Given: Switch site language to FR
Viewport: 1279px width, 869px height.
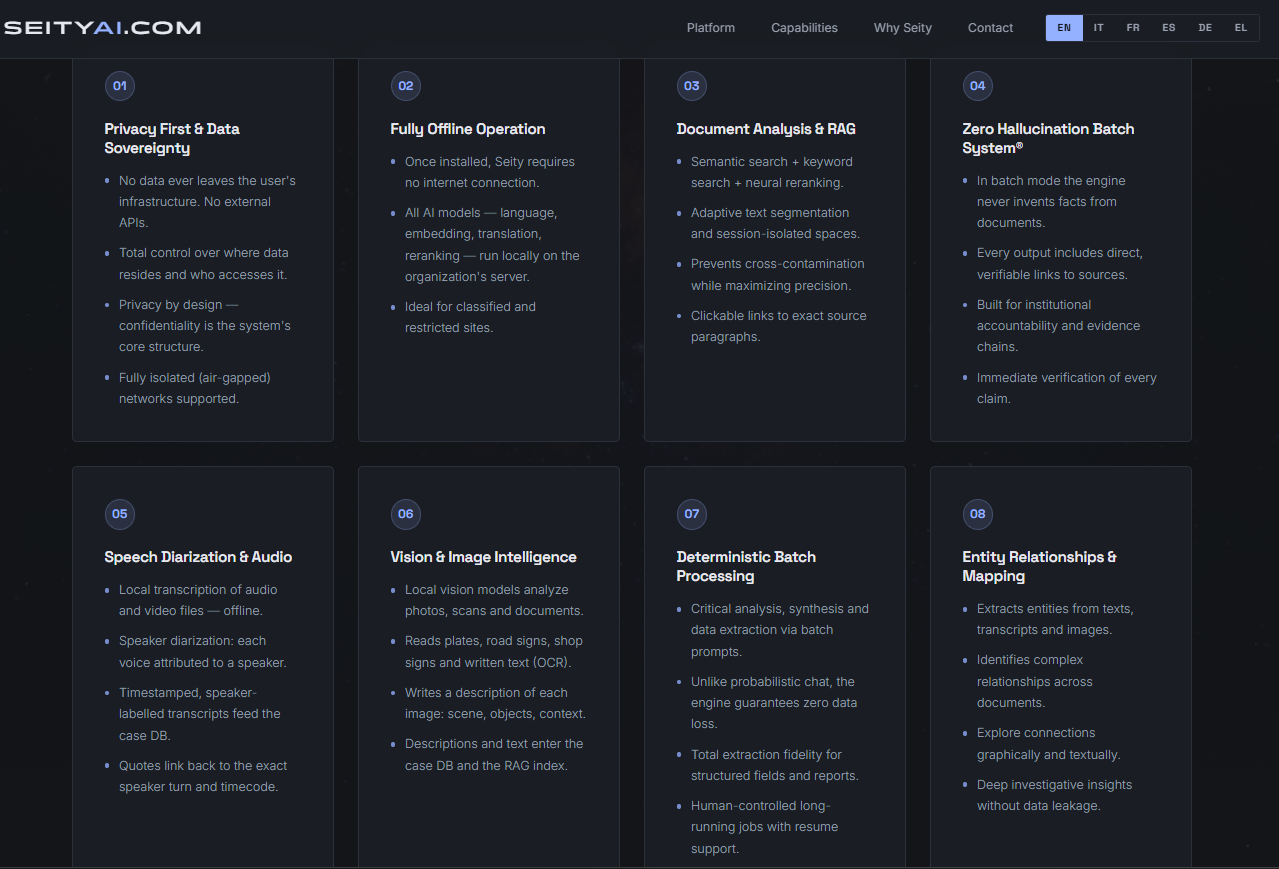Looking at the screenshot, I should (1133, 28).
